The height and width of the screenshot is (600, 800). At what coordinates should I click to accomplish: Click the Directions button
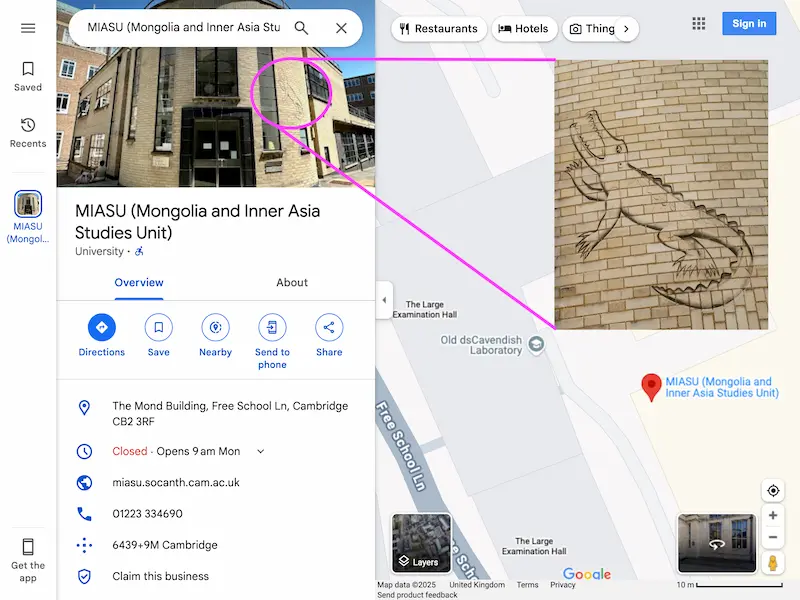[x=102, y=327]
